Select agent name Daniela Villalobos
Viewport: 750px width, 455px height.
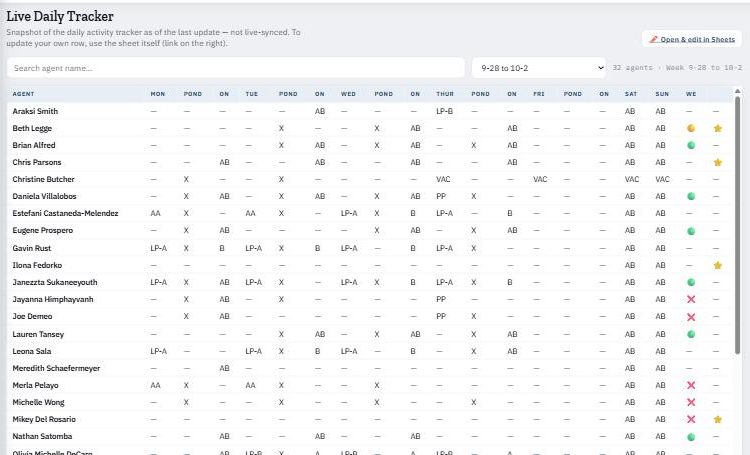pyautogui.click(x=44, y=196)
